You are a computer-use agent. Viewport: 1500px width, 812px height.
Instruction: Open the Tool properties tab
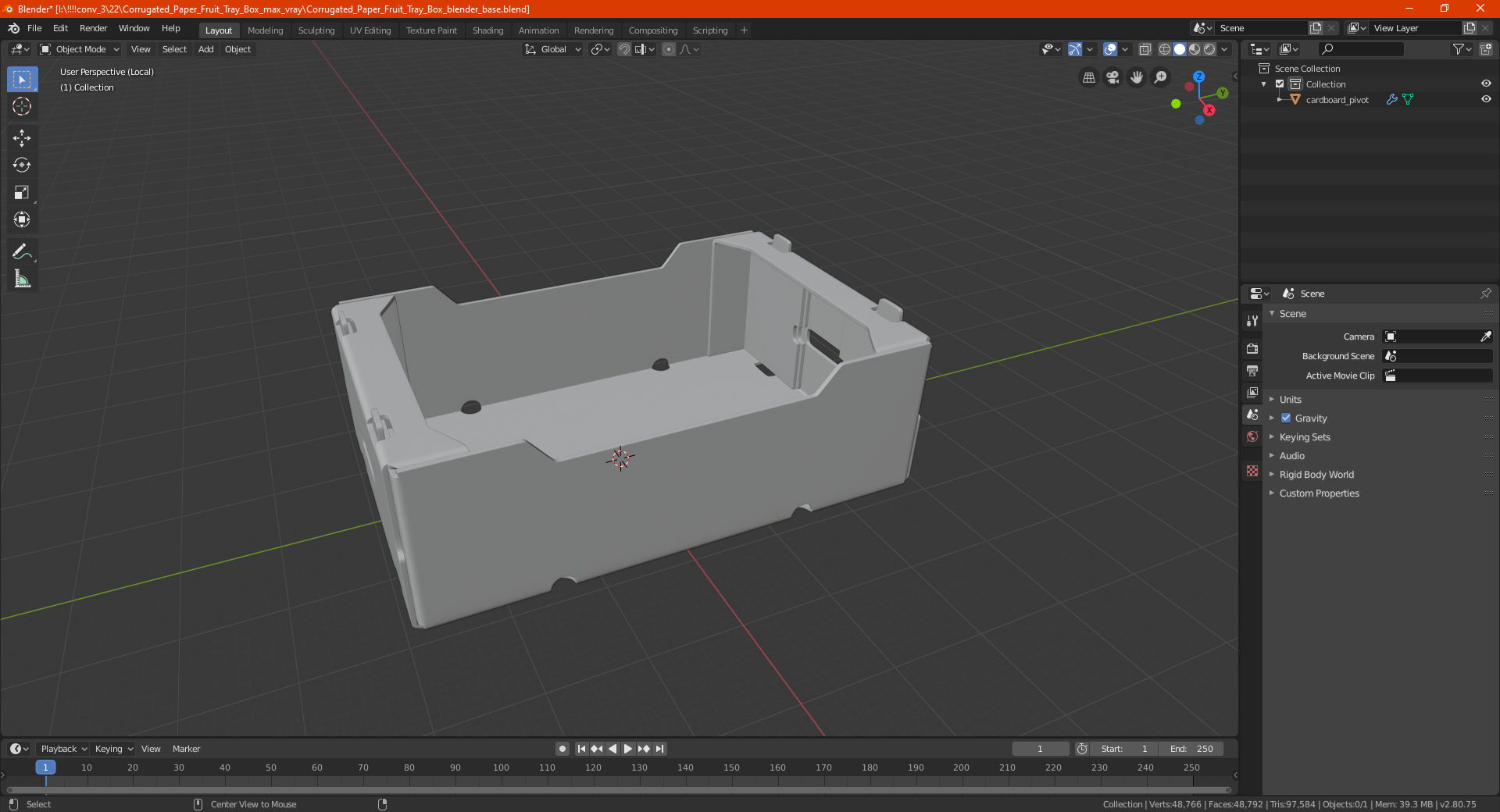[x=1252, y=321]
